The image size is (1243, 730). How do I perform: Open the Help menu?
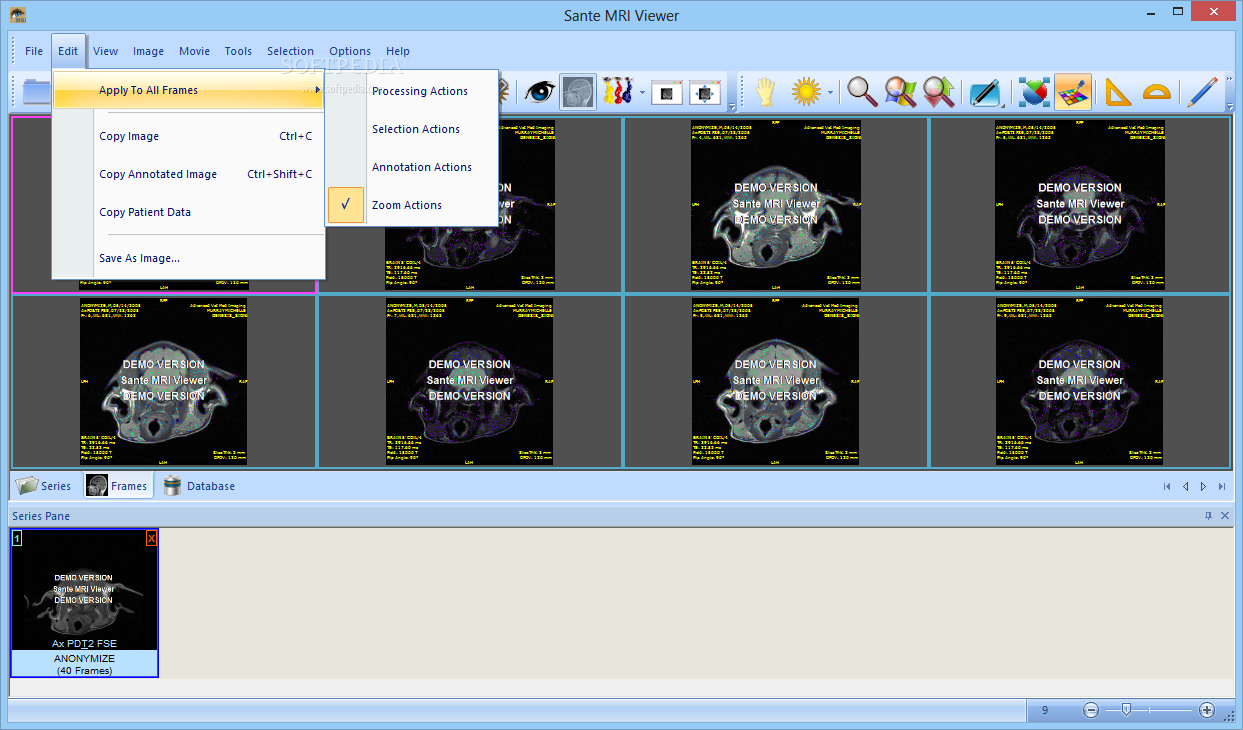pyautogui.click(x=398, y=51)
